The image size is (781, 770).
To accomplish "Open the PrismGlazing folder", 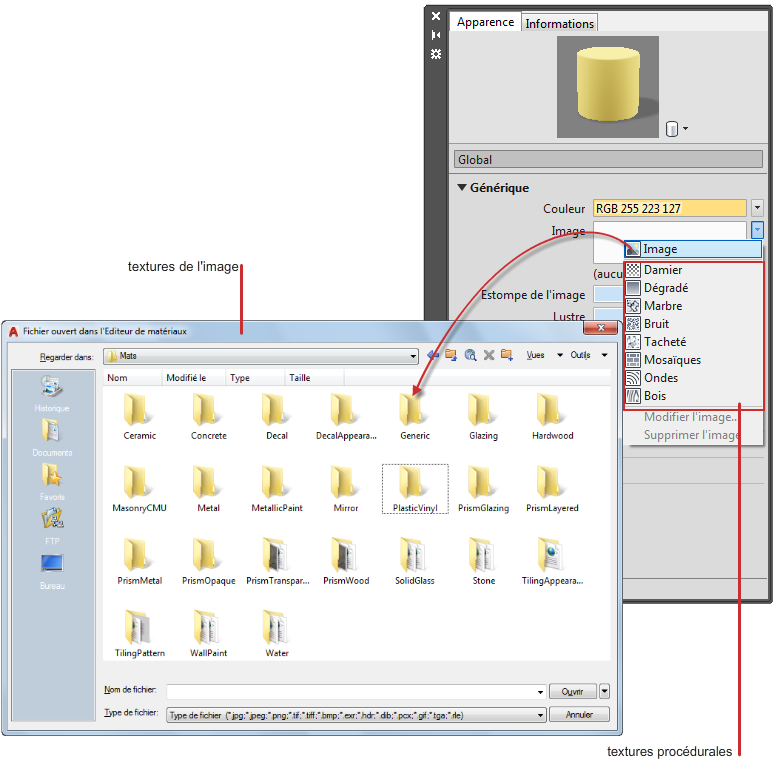I will [x=483, y=489].
